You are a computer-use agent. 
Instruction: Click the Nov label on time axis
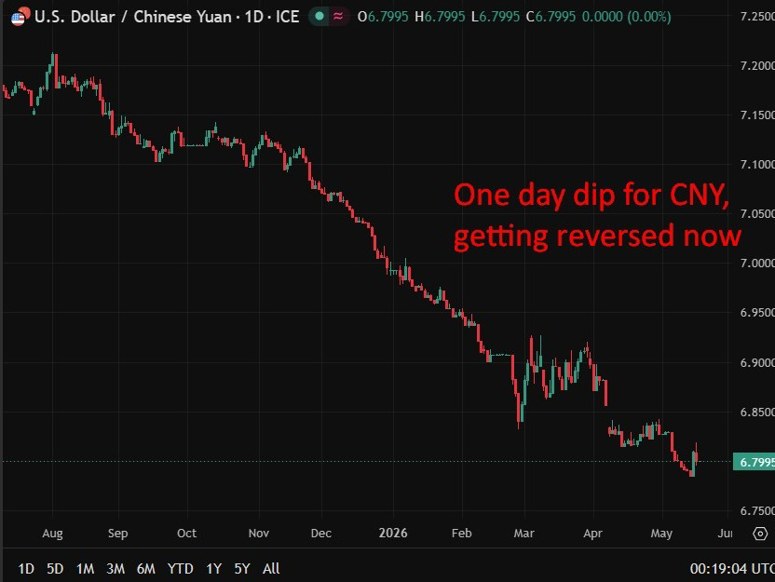point(258,534)
